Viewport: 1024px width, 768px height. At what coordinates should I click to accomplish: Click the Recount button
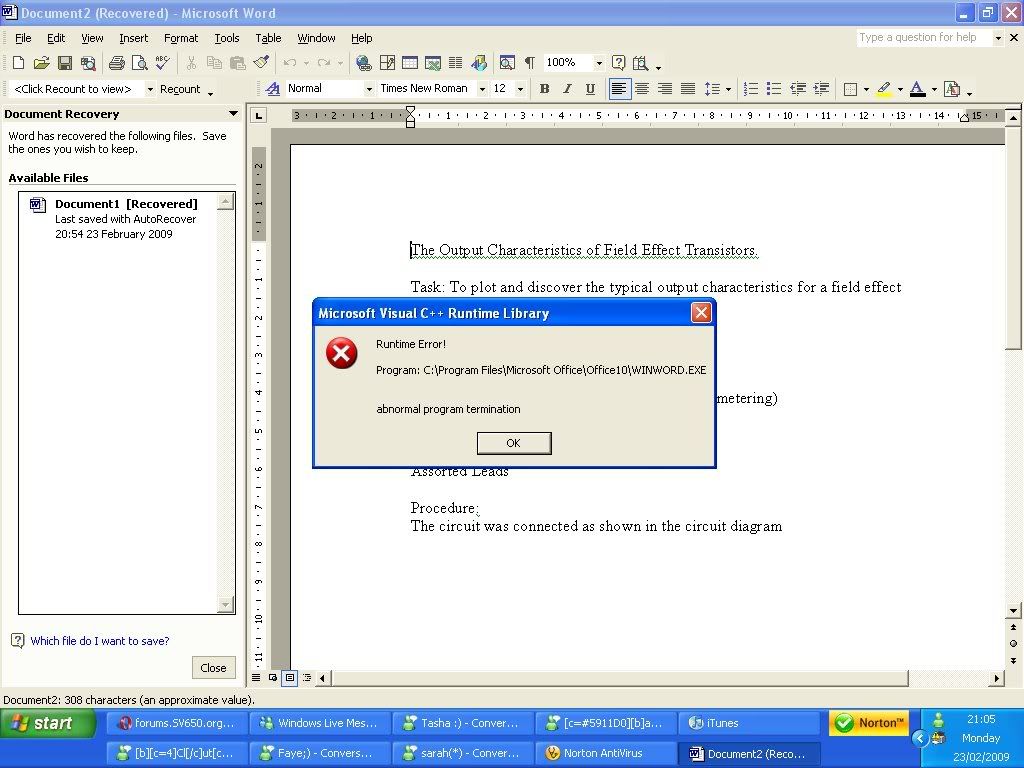click(180, 89)
